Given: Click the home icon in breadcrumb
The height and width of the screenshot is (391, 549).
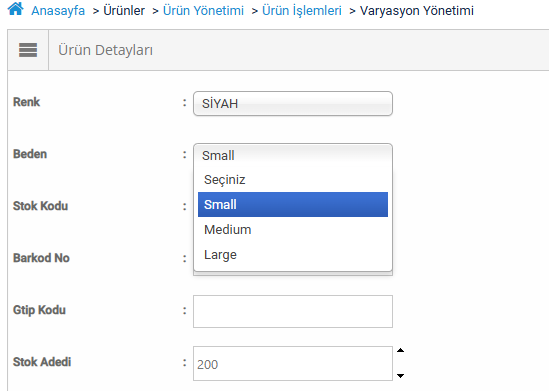Looking at the screenshot, I should coord(16,9).
